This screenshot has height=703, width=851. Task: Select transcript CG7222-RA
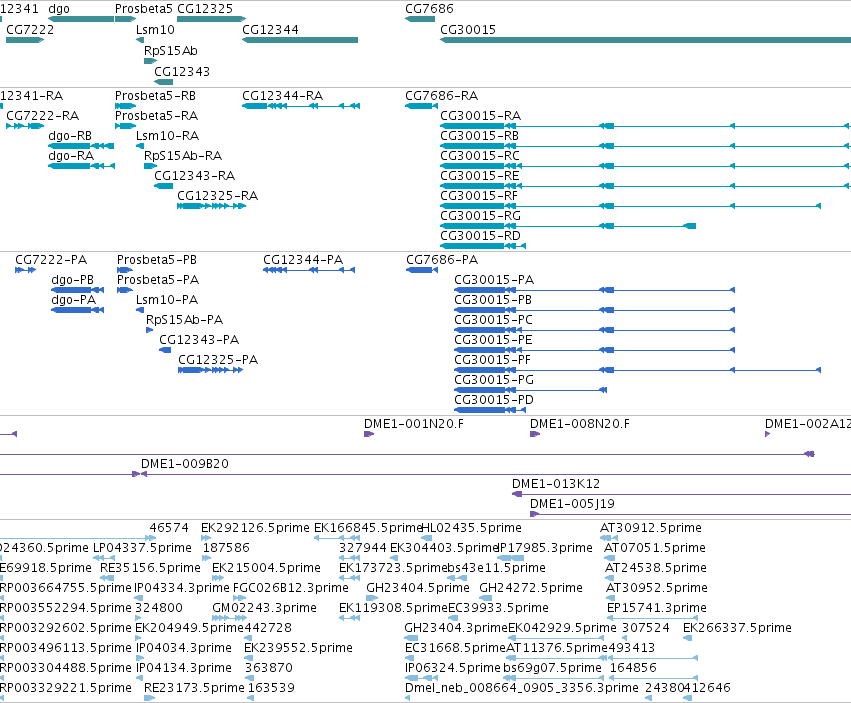tap(42, 116)
